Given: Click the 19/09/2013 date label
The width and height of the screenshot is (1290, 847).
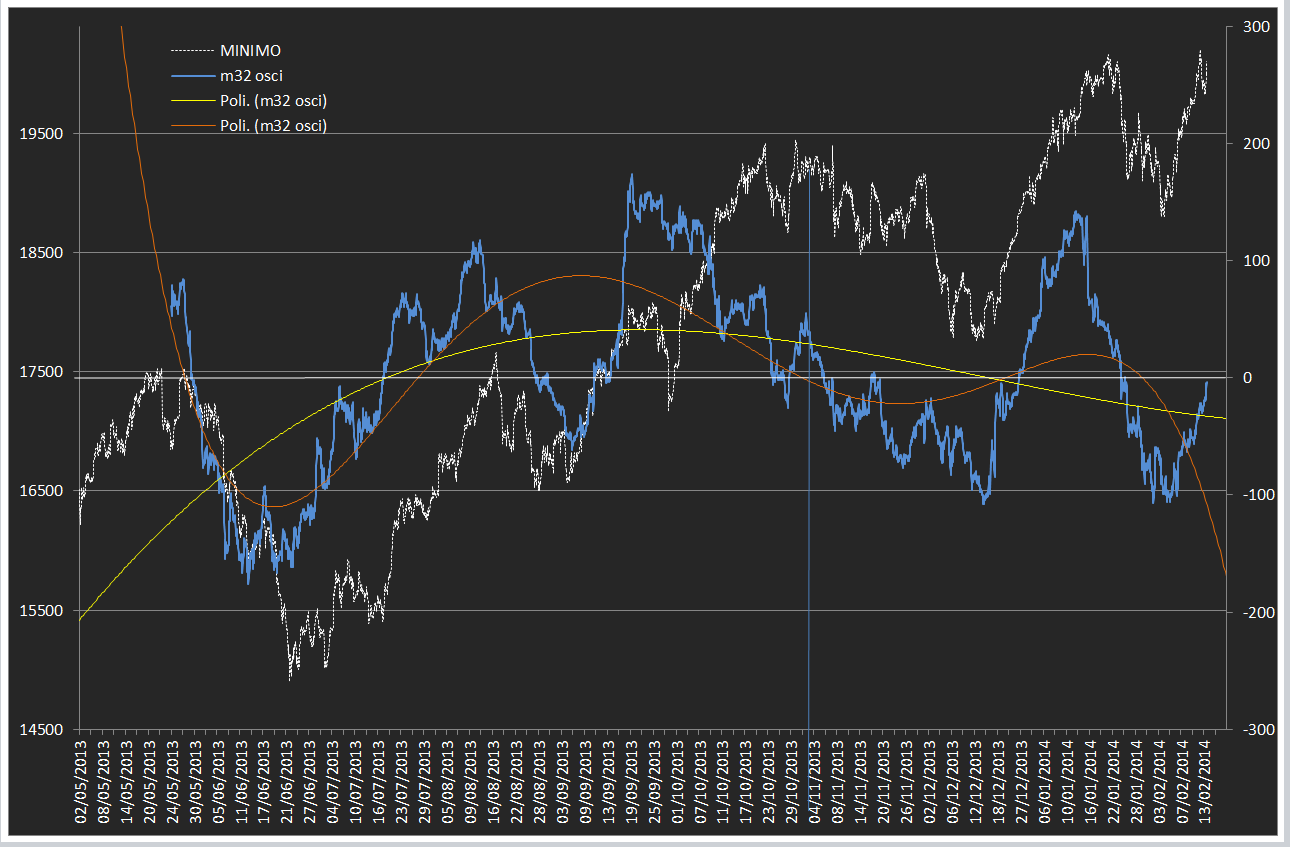Looking at the screenshot, I should (632, 782).
